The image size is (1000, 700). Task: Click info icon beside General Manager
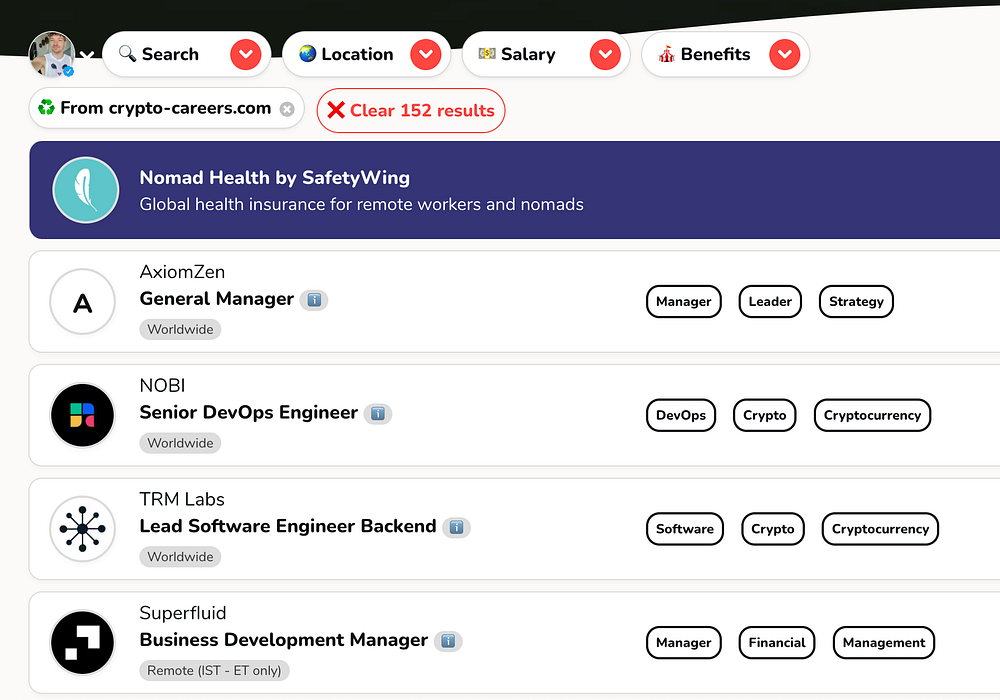(x=314, y=299)
